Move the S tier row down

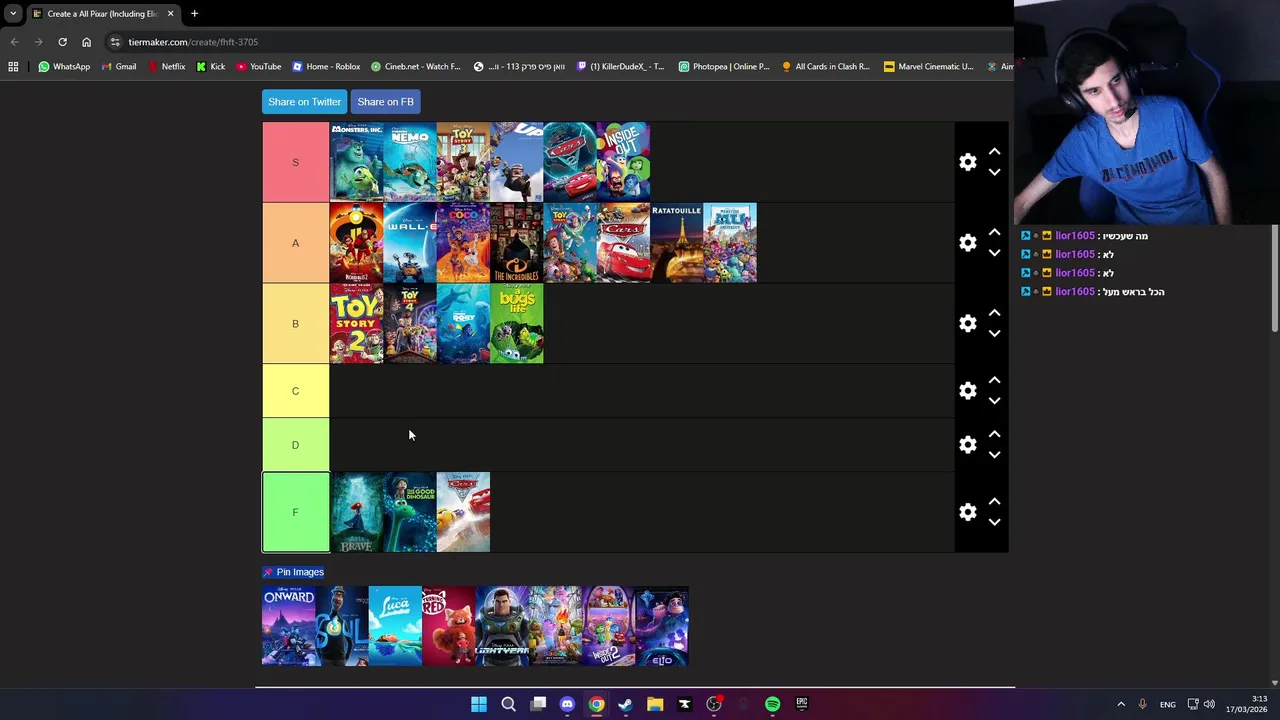click(x=994, y=172)
